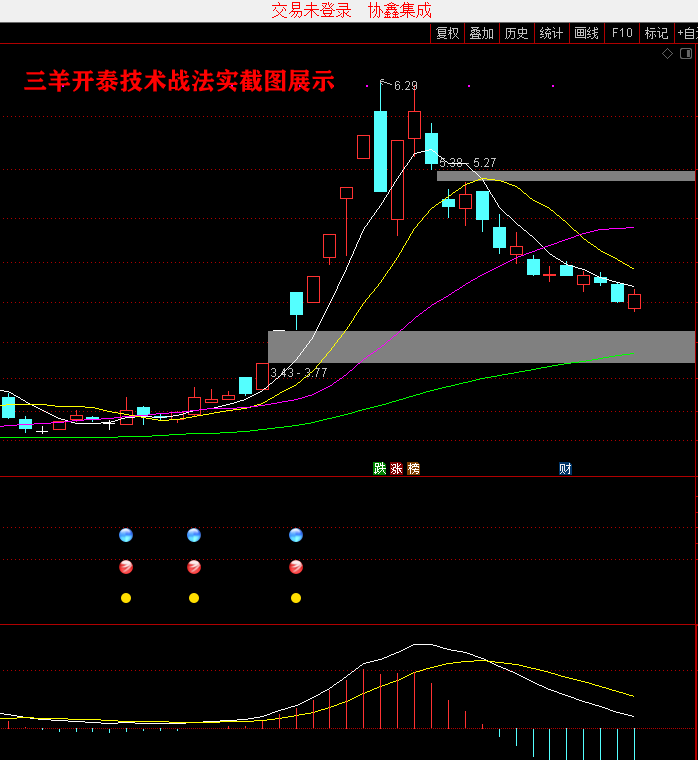Select the 统计 statistics toolbar item

point(551,33)
